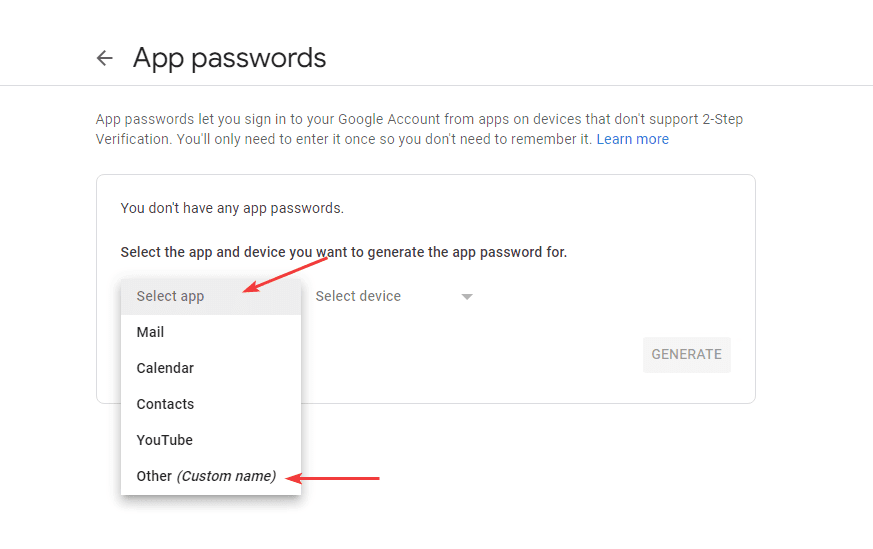
Task: Click the italic "(Custom name)" label
Action: [226, 476]
